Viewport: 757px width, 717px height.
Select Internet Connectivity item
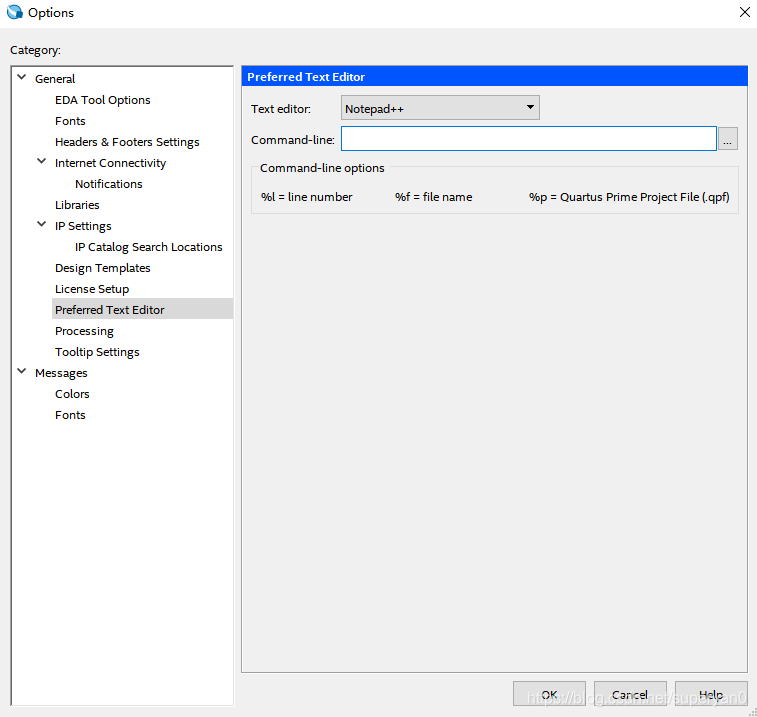click(111, 163)
